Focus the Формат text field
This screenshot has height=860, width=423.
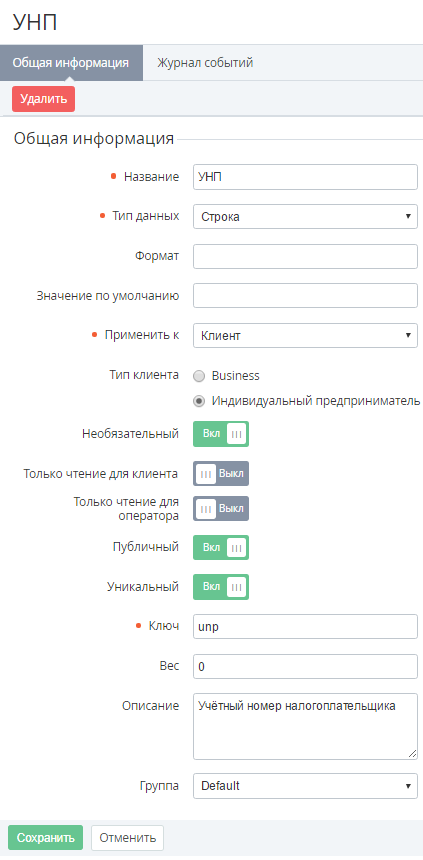305,257
